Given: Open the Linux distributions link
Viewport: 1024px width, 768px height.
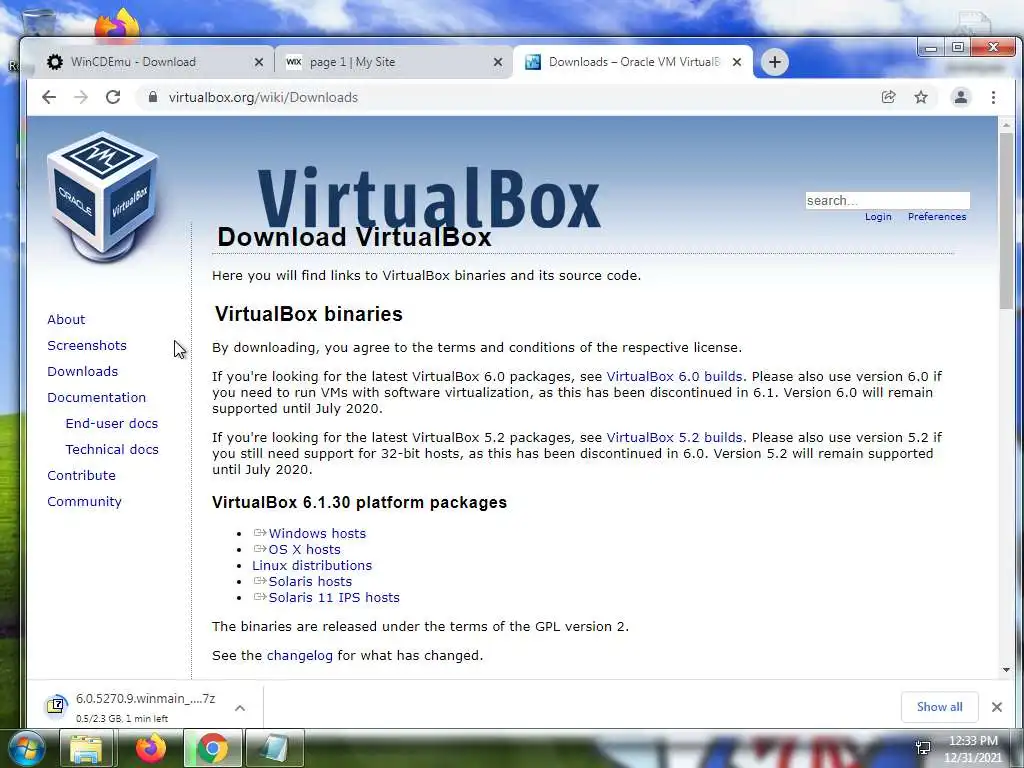Looking at the screenshot, I should (x=312, y=566).
